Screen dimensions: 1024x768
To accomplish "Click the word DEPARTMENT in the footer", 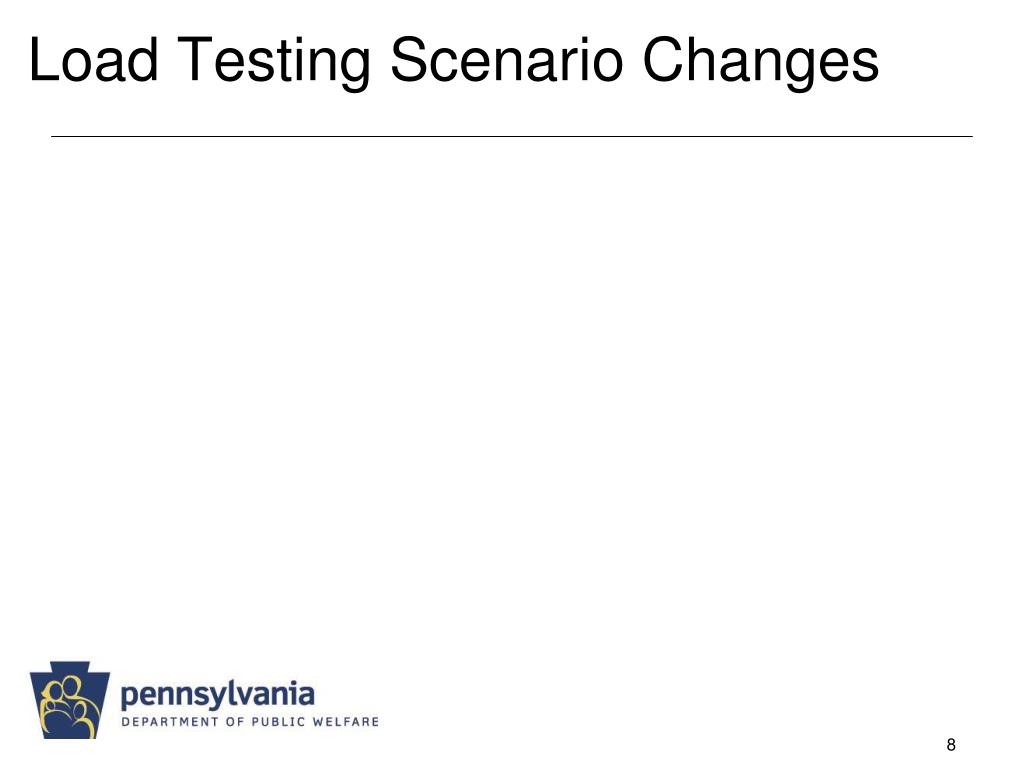I will tap(170, 722).
